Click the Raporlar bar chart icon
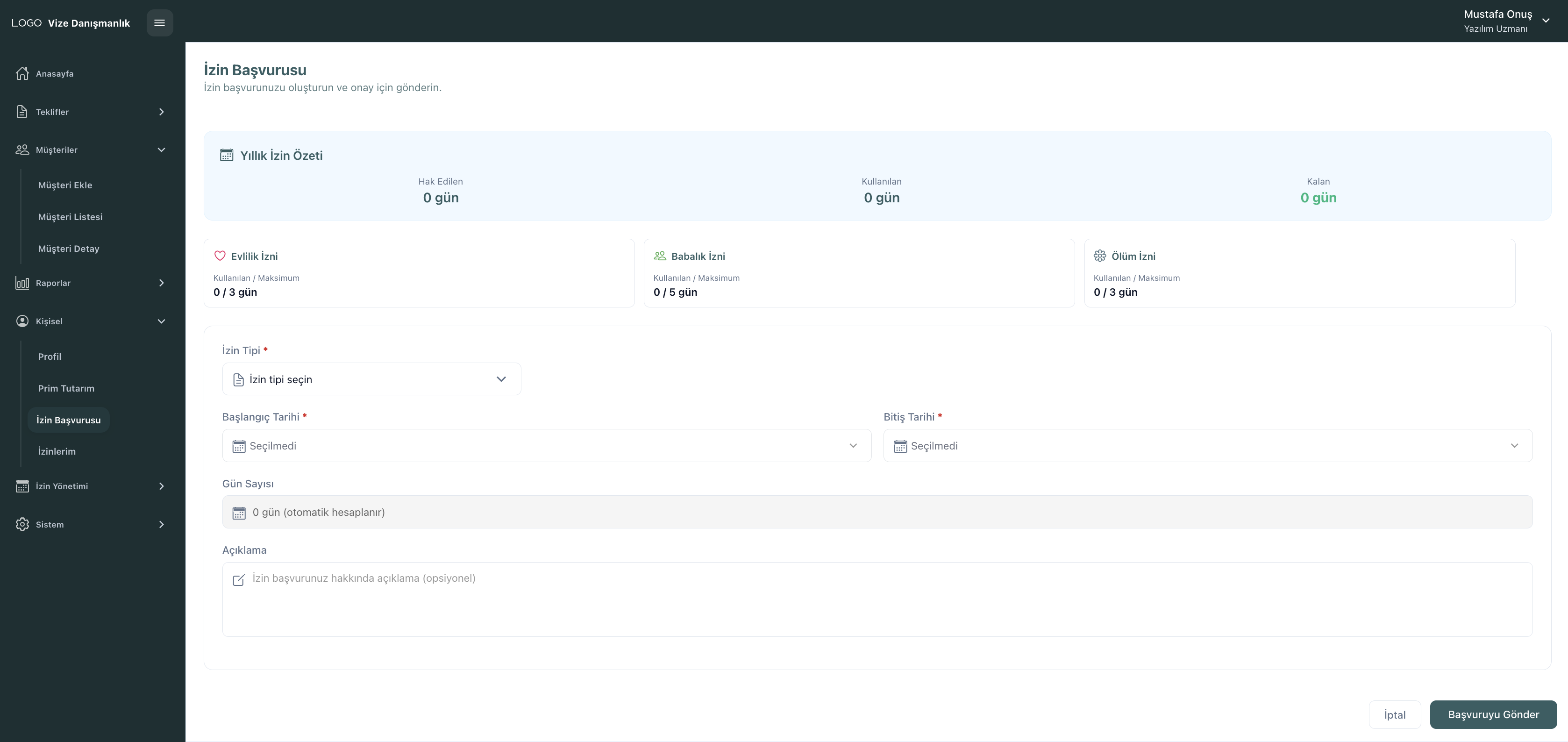 22,283
